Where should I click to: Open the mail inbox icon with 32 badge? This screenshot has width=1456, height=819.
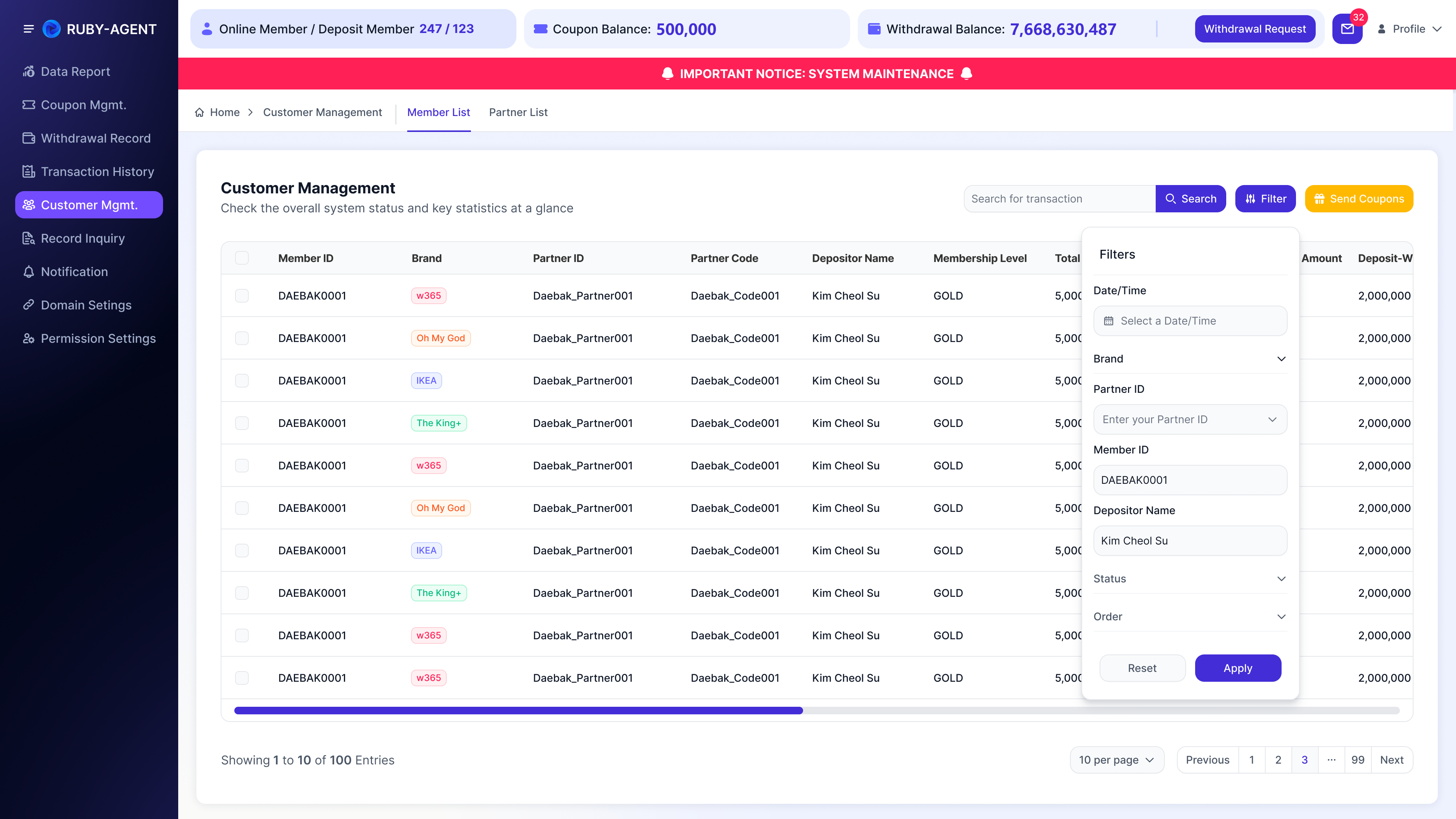pos(1347,29)
